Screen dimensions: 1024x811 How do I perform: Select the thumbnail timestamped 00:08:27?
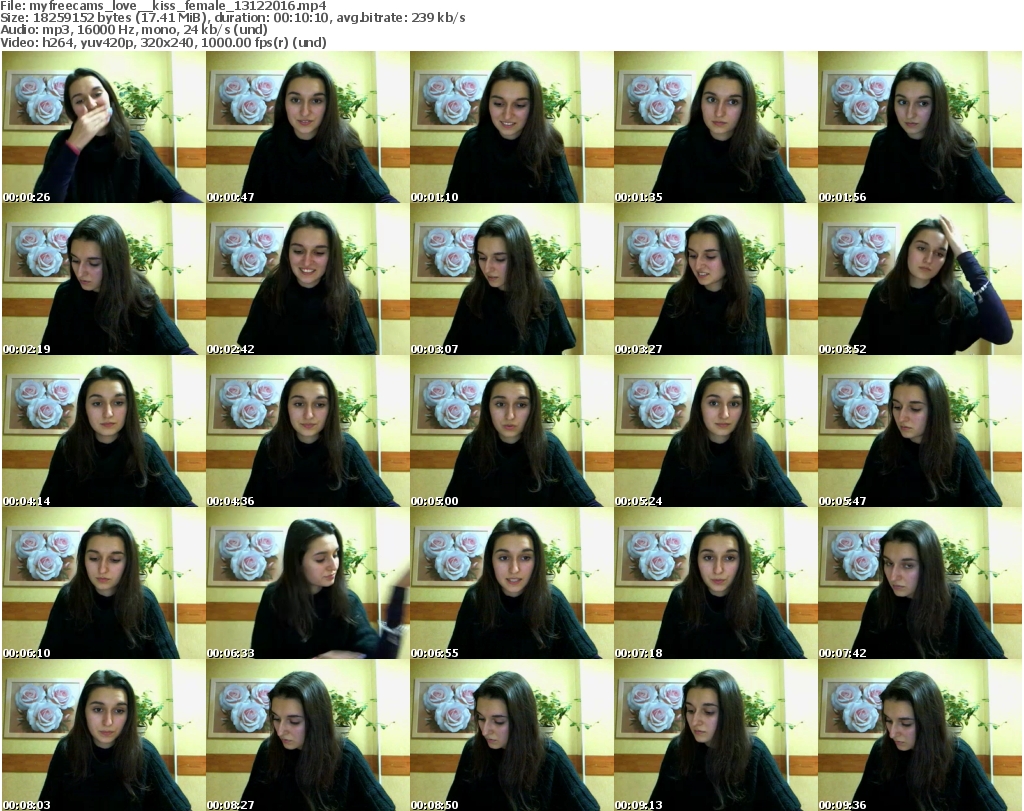click(308, 736)
